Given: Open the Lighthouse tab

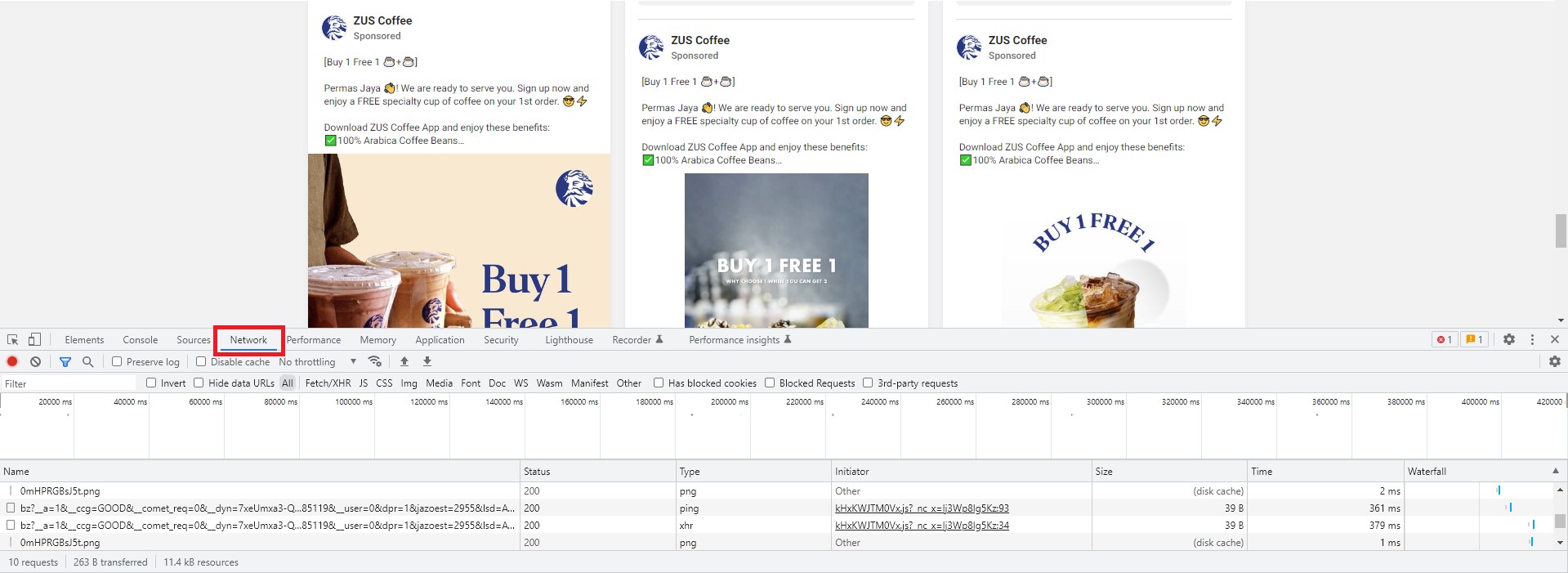Looking at the screenshot, I should pyautogui.click(x=570, y=340).
